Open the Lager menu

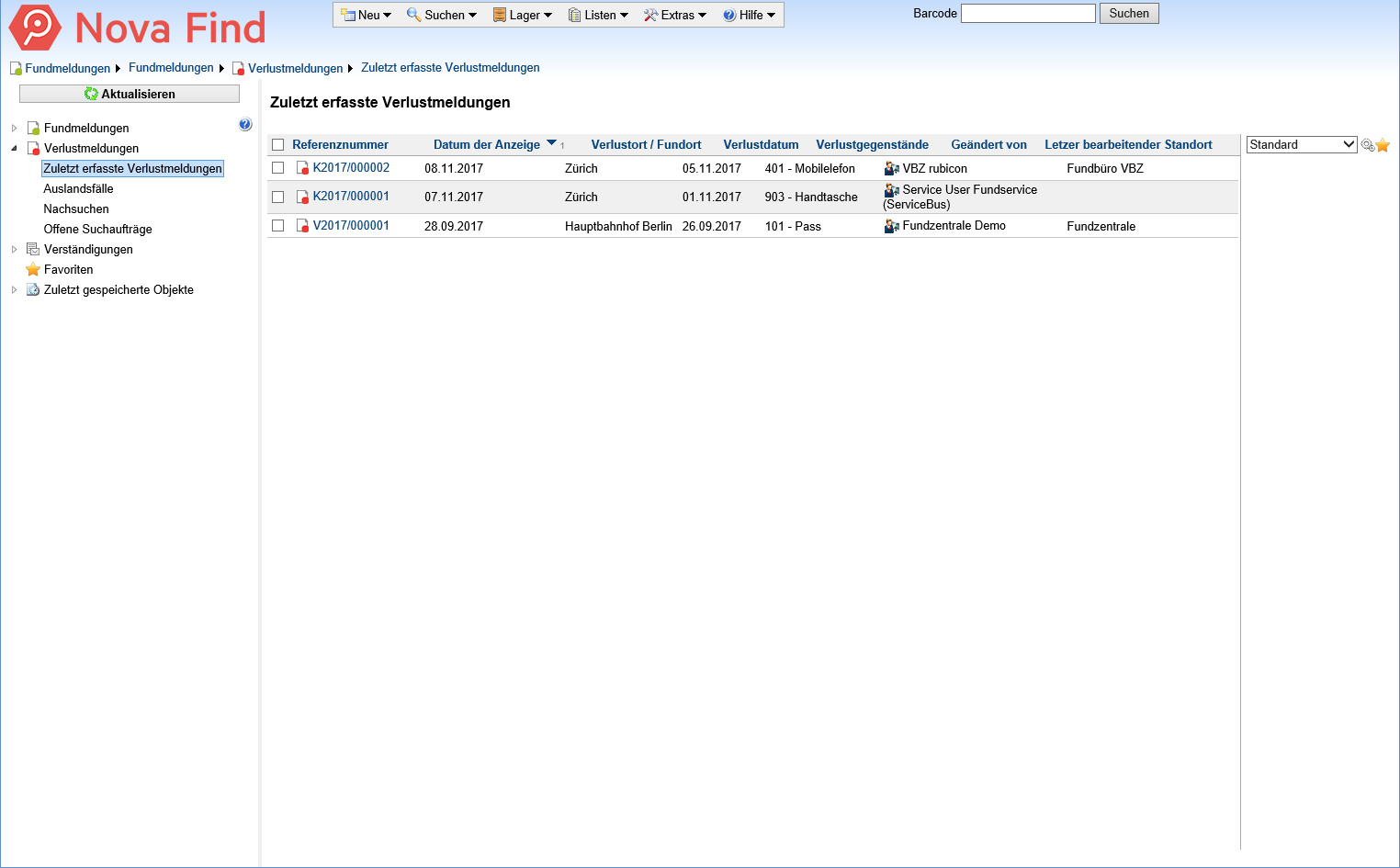point(523,15)
